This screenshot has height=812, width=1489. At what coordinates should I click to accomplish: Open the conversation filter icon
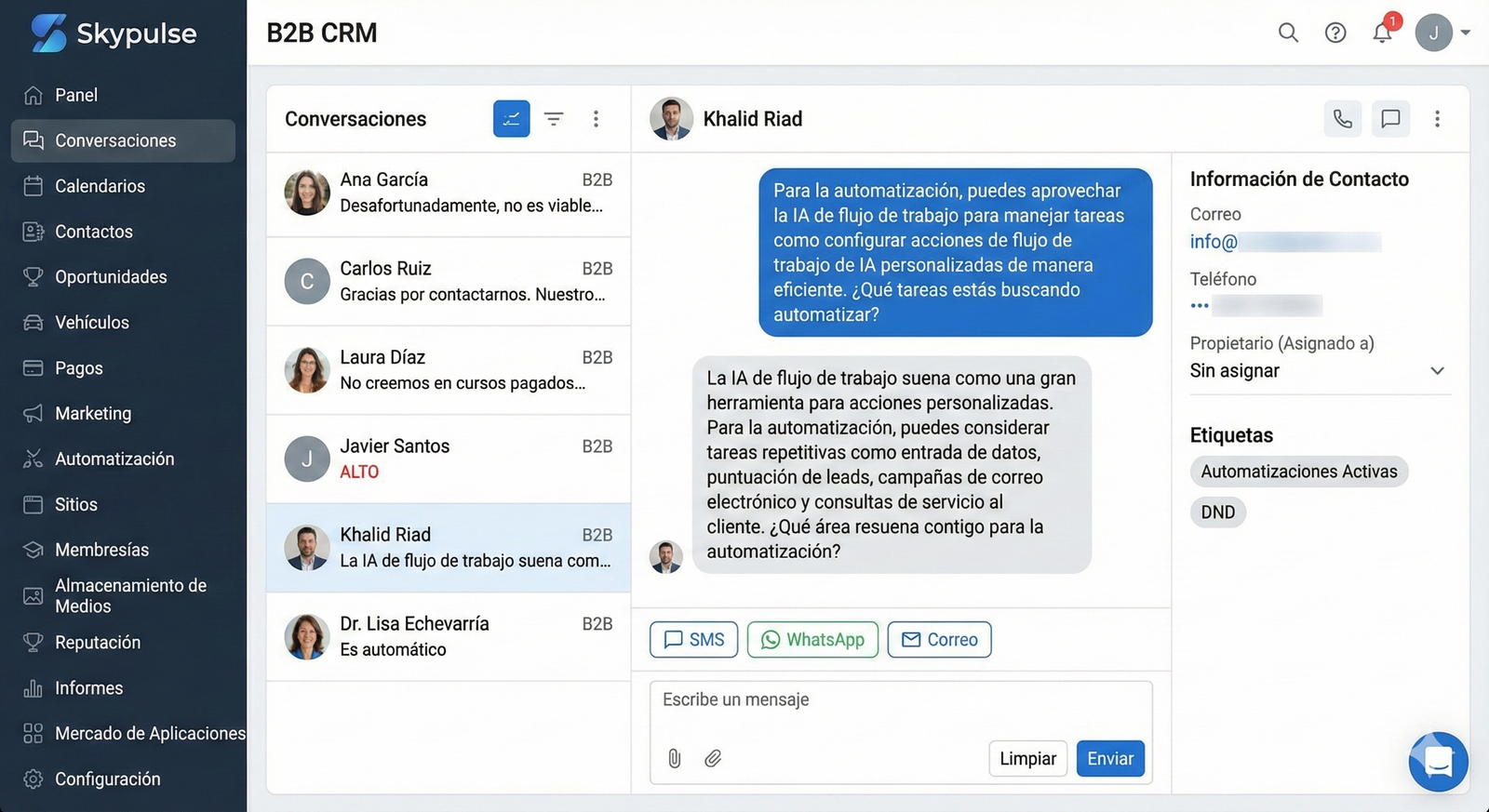point(554,119)
